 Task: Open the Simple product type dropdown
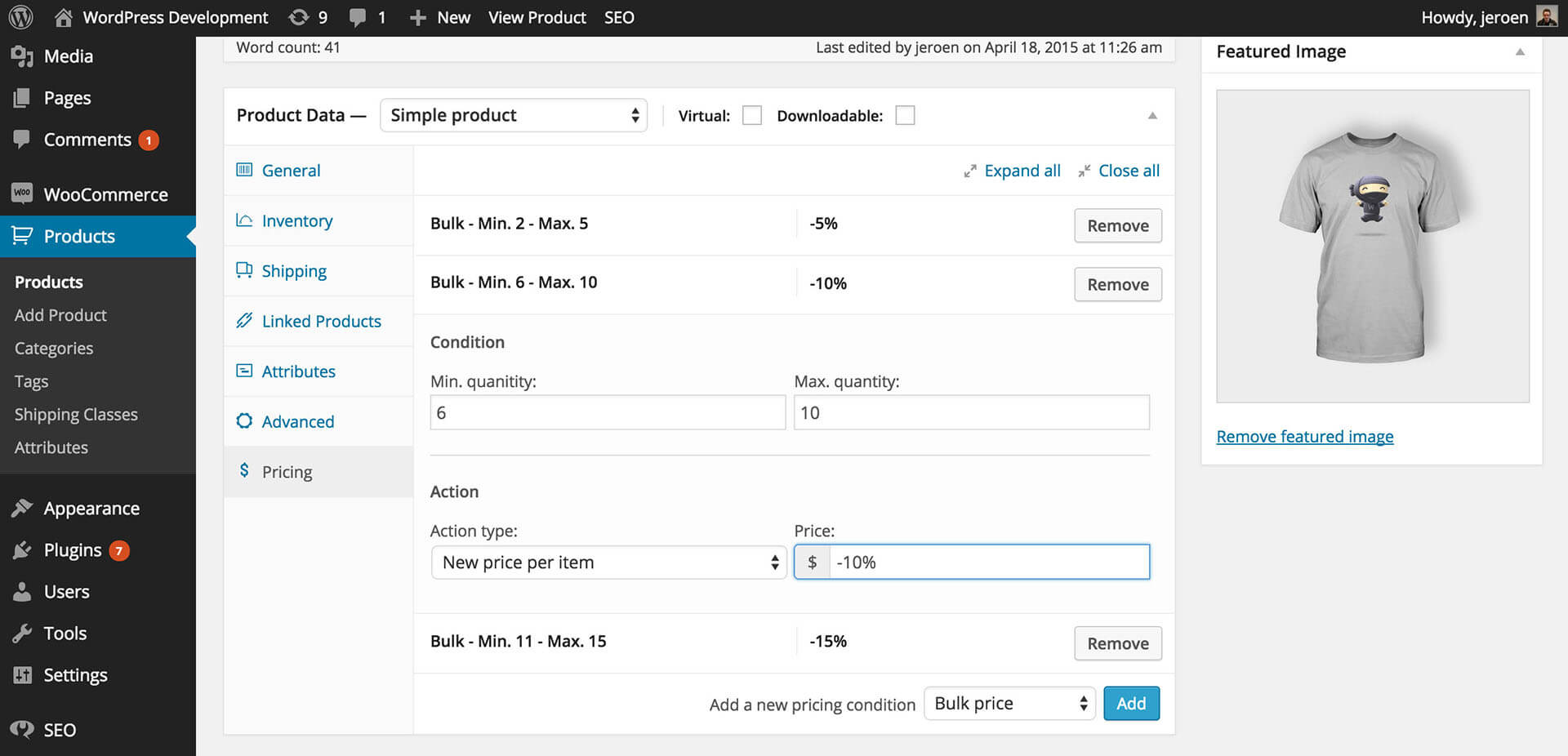514,115
